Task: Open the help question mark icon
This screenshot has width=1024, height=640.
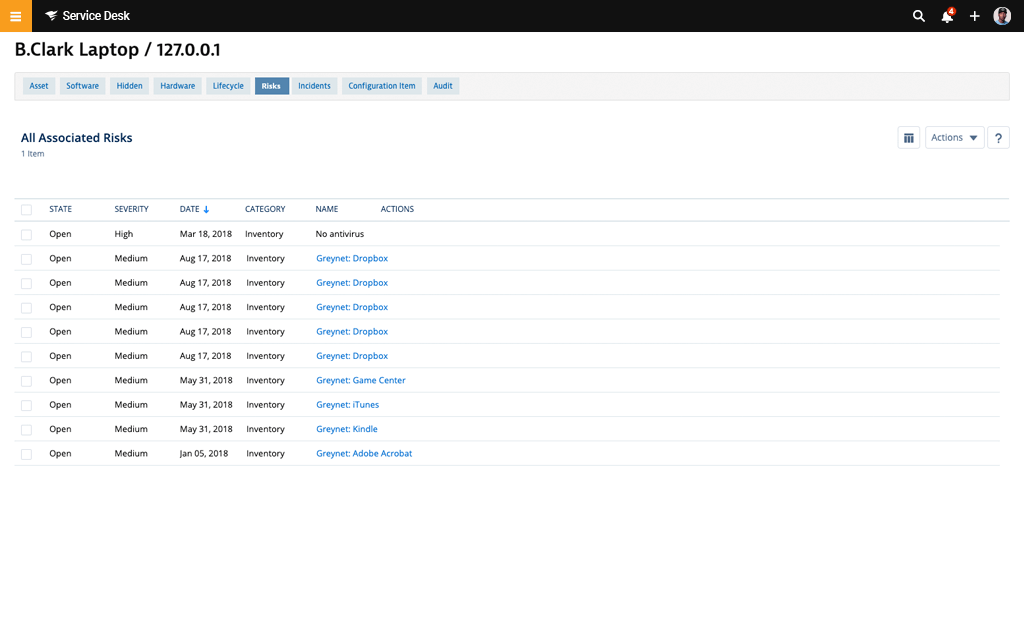Action: click(x=998, y=137)
